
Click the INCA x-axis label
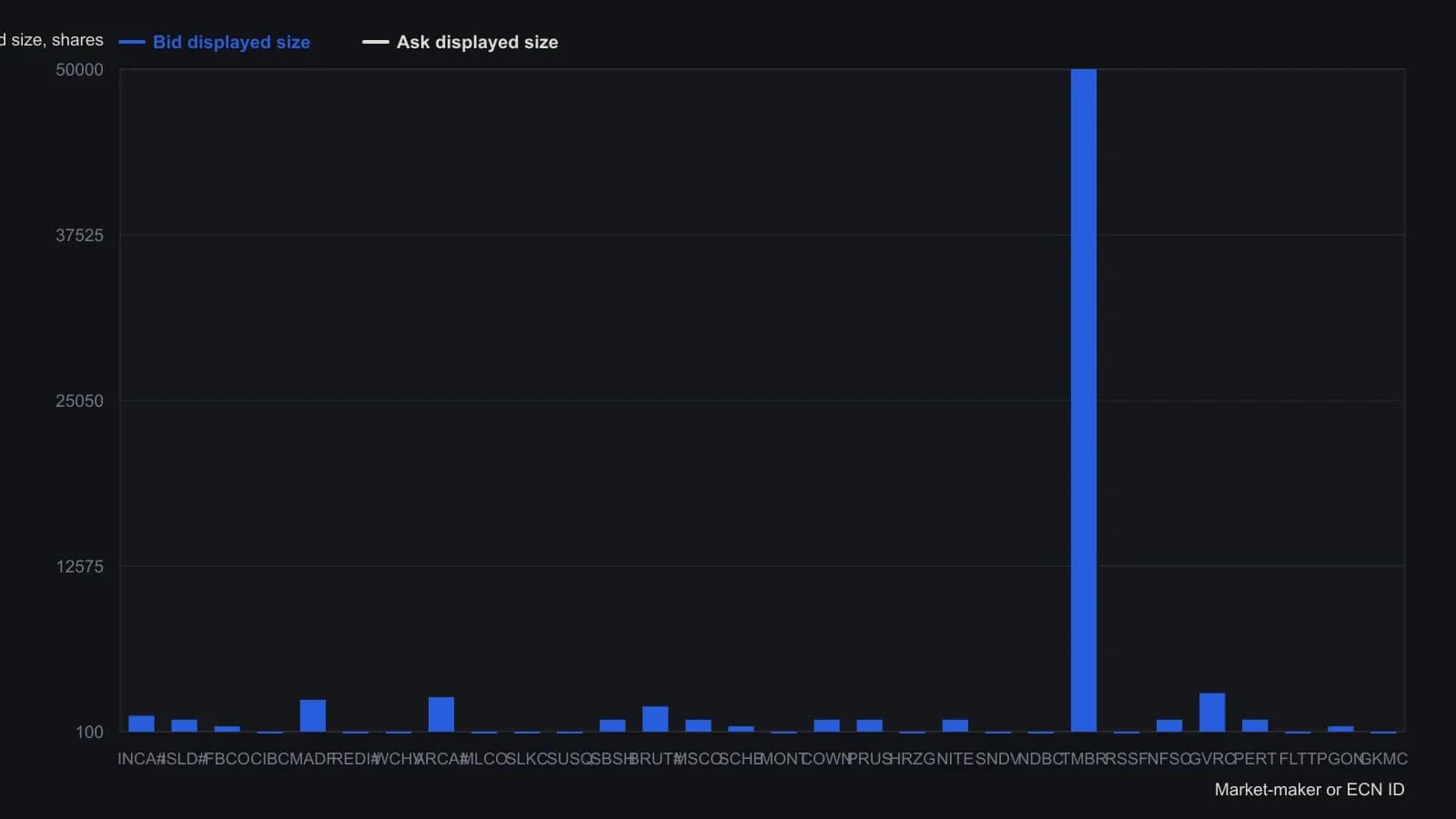tap(141, 759)
